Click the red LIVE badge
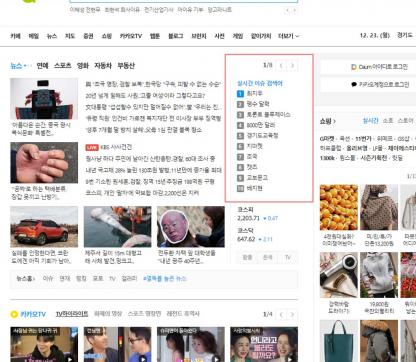 click(x=92, y=147)
